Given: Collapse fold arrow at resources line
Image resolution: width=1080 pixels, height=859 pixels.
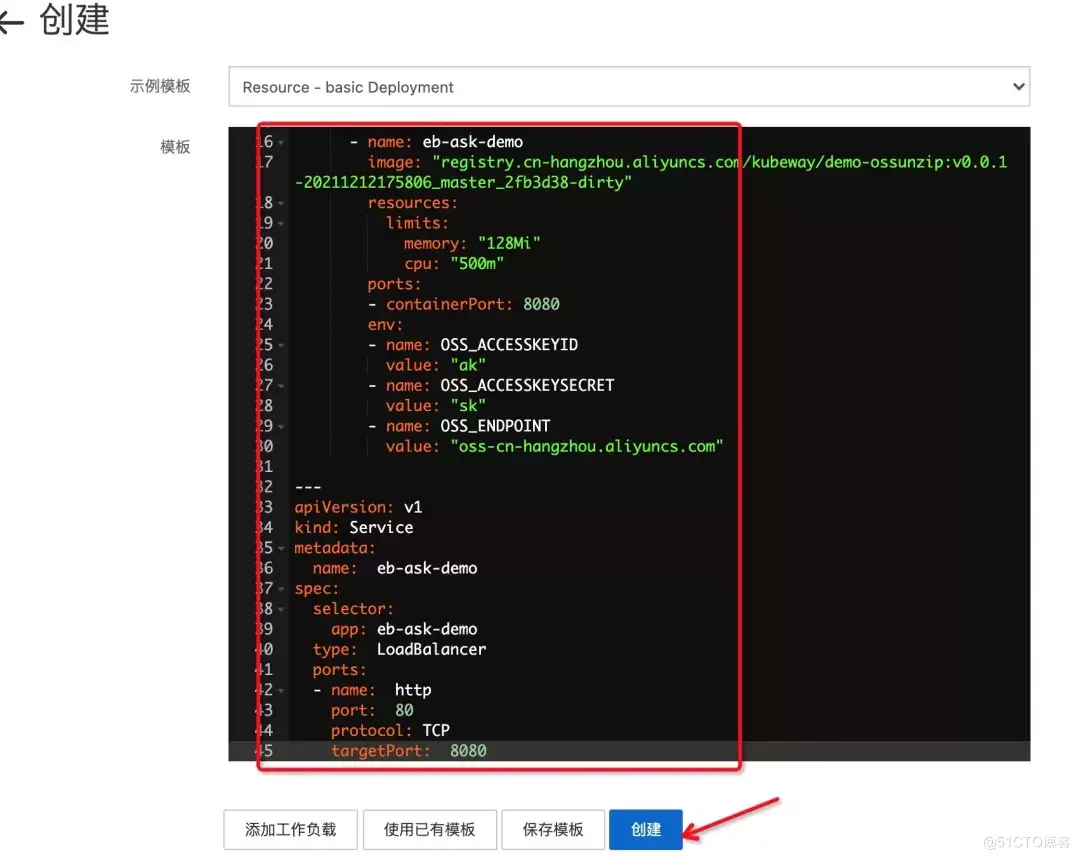Looking at the screenshot, I should click(281, 203).
